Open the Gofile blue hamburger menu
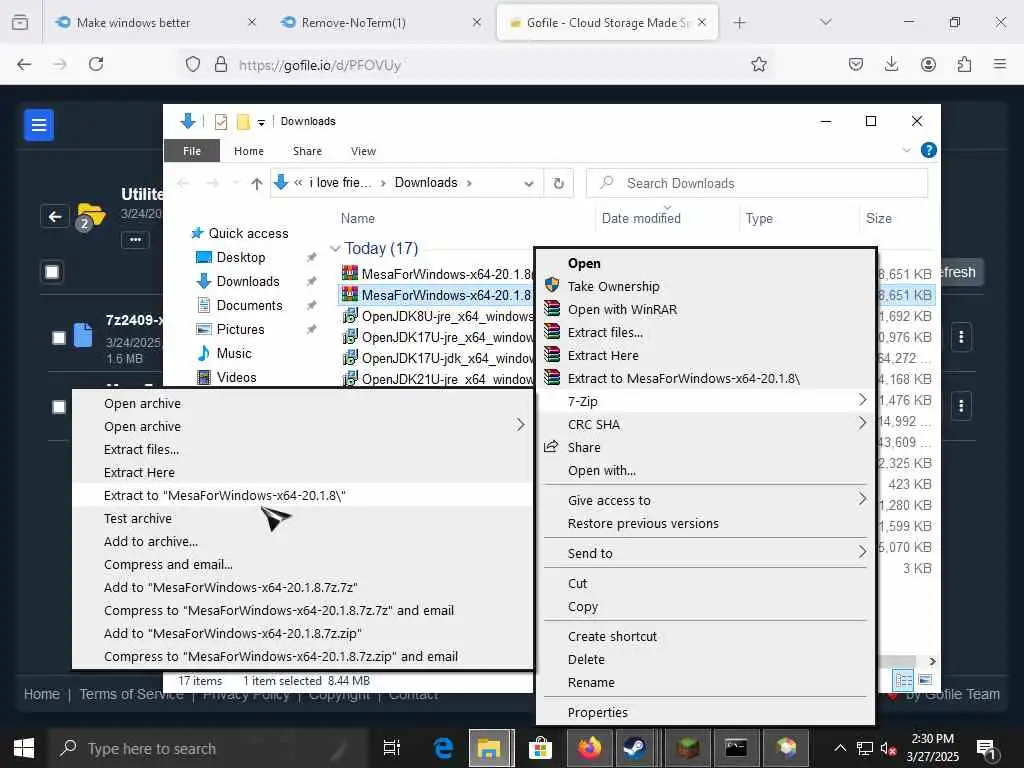This screenshot has width=1024, height=768. 39,124
